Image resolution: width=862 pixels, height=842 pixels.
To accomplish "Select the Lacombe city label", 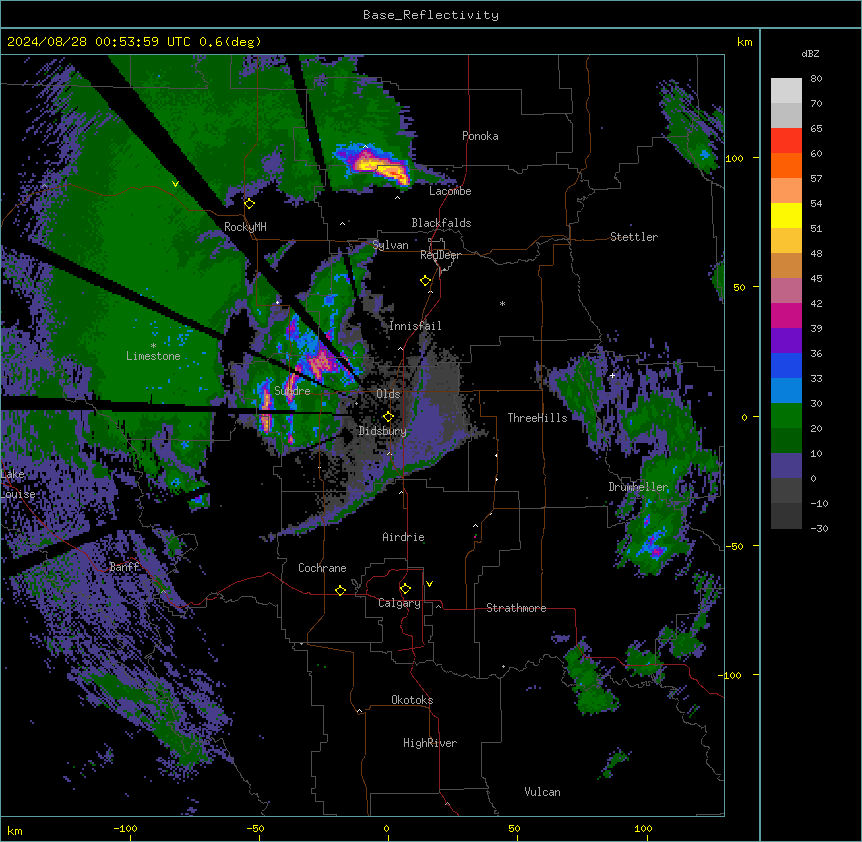I will (450, 191).
